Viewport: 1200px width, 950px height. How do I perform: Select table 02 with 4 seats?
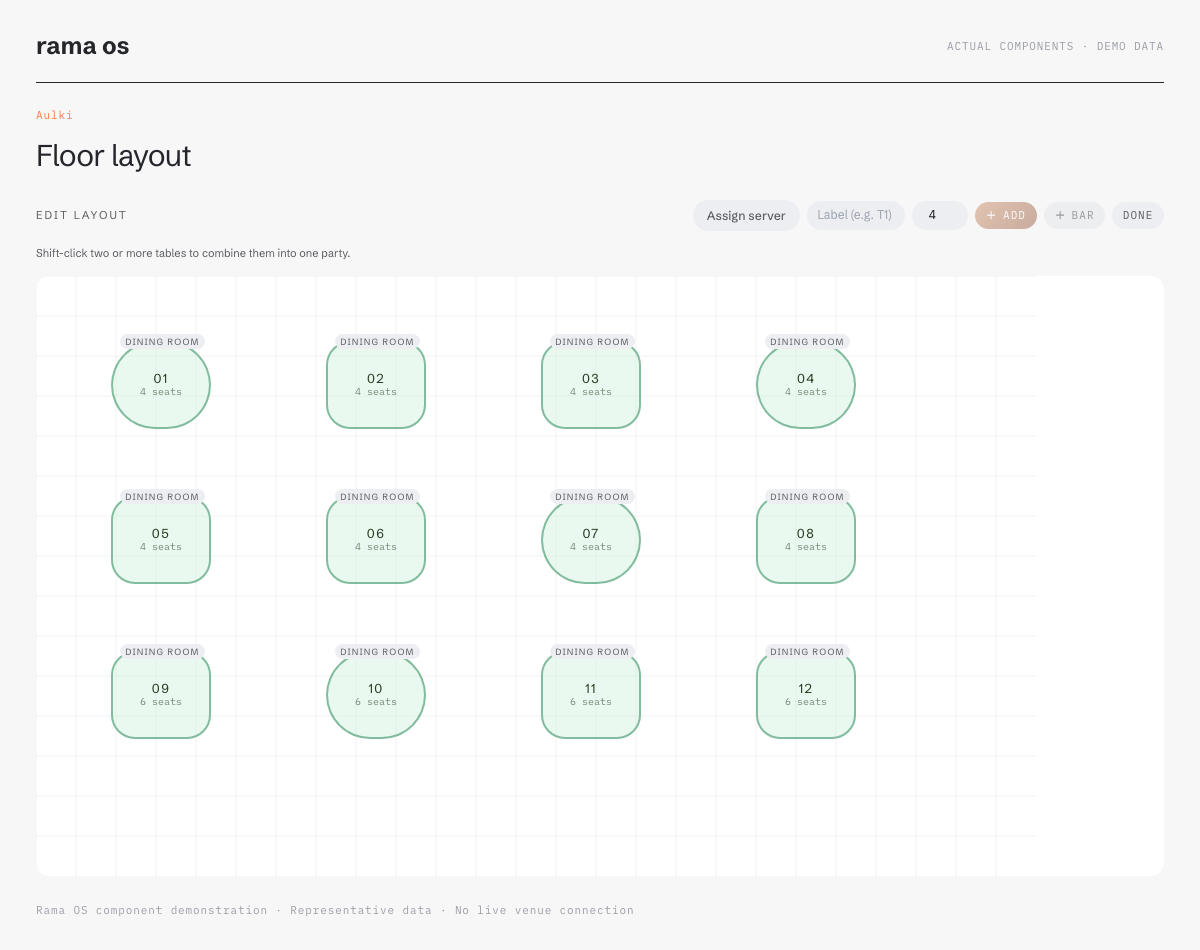(x=376, y=384)
